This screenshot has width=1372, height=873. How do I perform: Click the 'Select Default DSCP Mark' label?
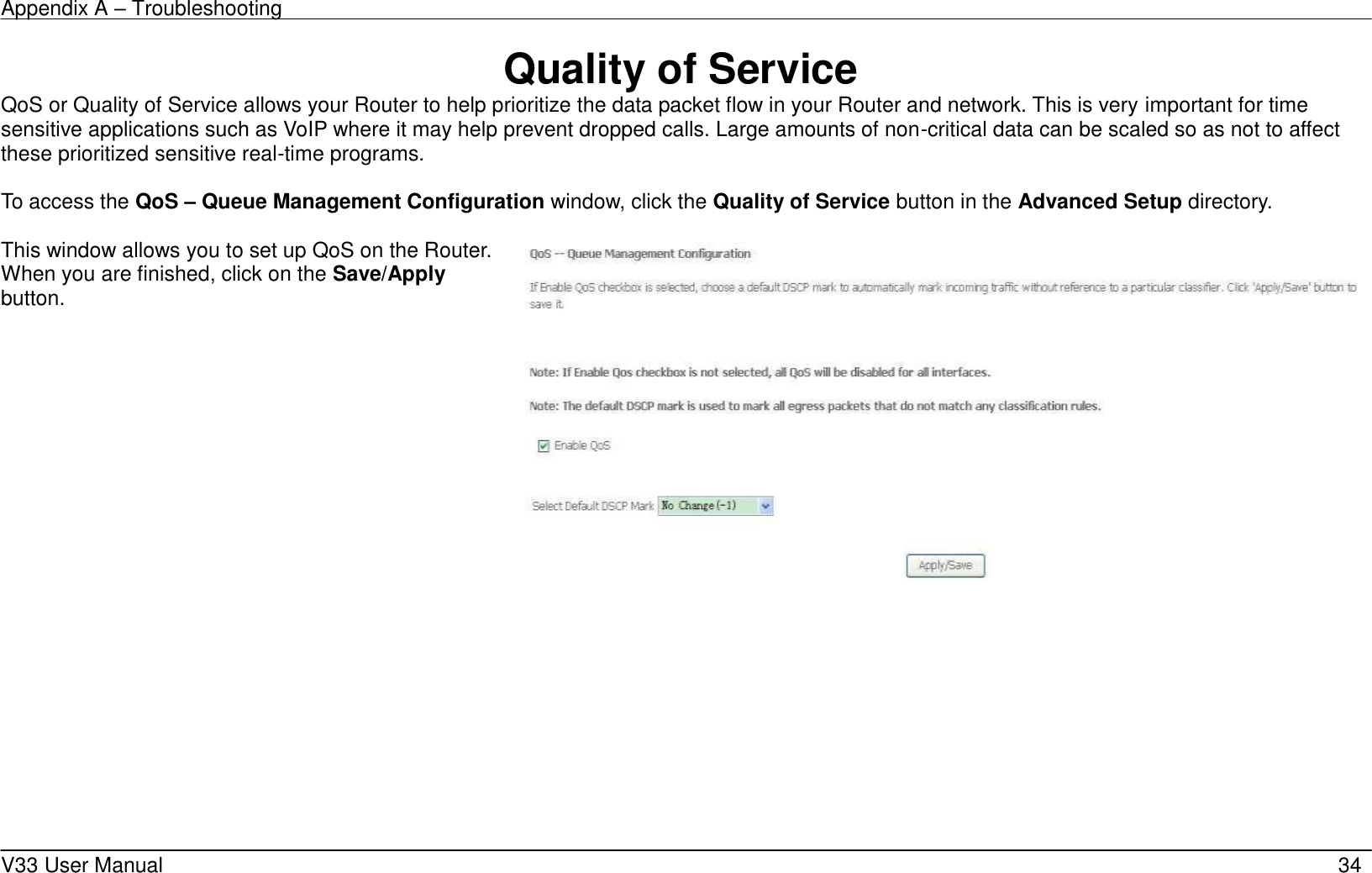(x=592, y=506)
